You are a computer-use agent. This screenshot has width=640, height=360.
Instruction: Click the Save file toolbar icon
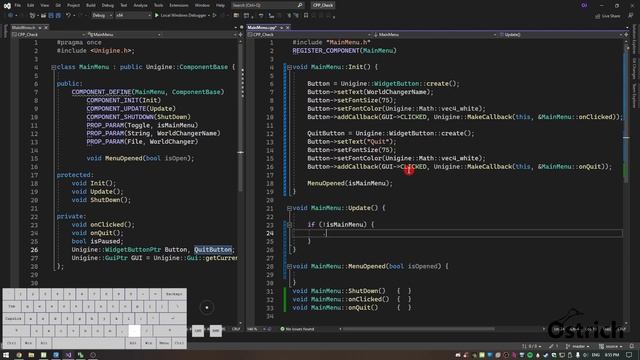click(51, 16)
